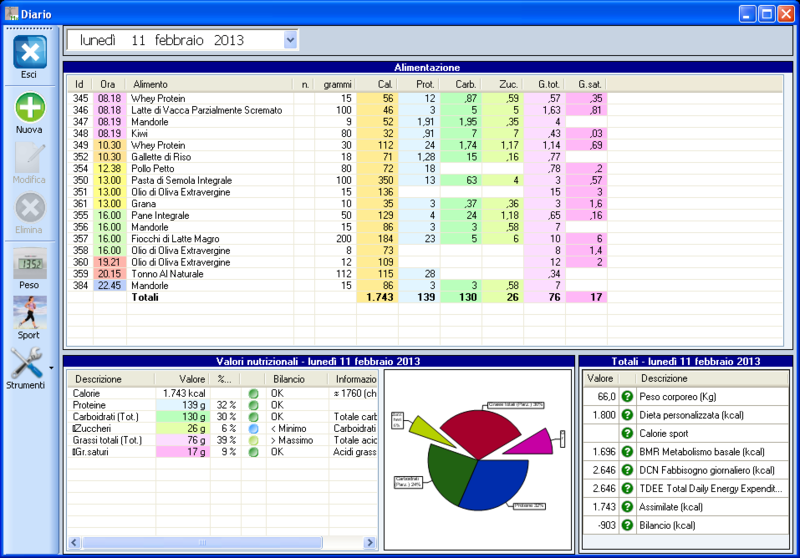This screenshot has width=800, height=558.
Task: Click the G.sat. column header
Action: coord(586,84)
